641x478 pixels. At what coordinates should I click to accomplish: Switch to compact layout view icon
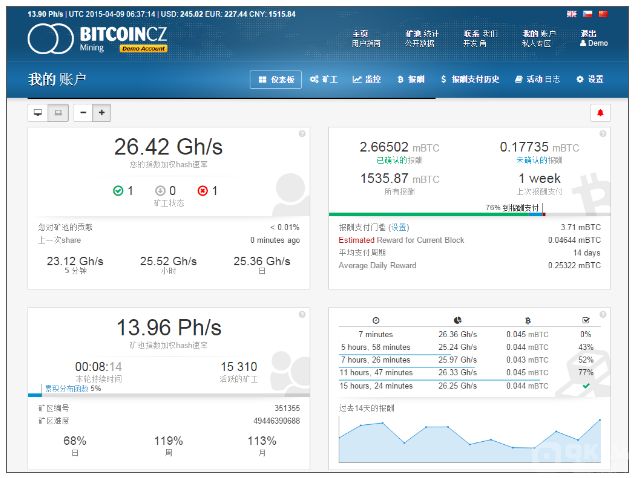coord(58,113)
